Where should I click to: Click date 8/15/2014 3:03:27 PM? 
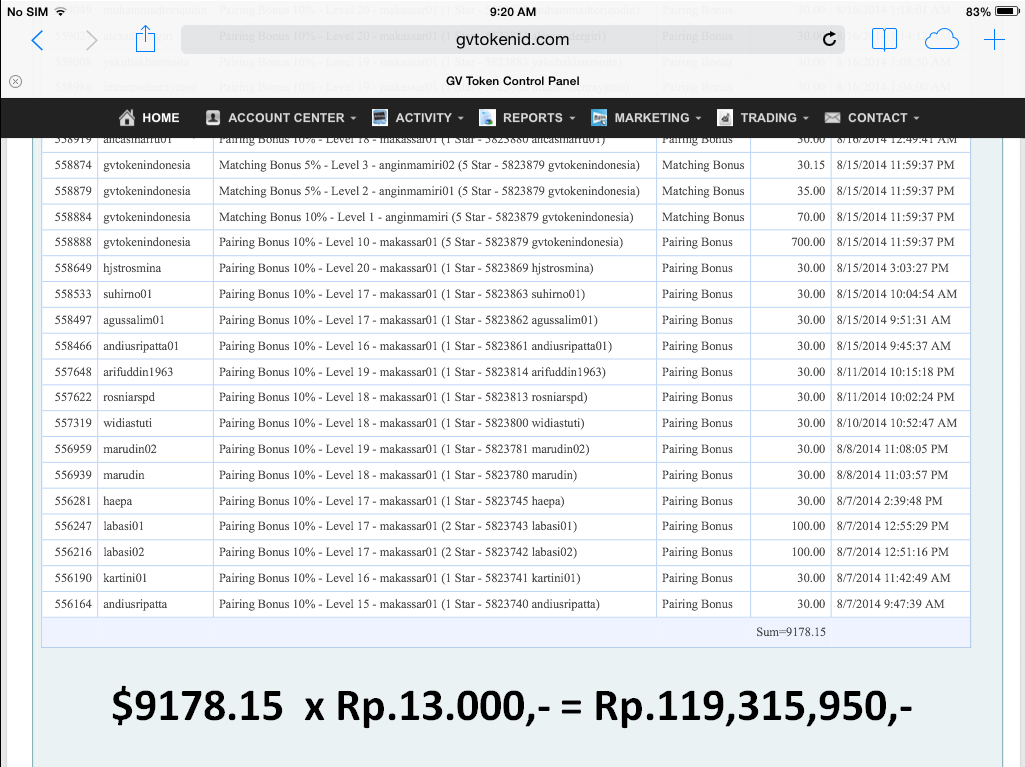[x=892, y=268]
